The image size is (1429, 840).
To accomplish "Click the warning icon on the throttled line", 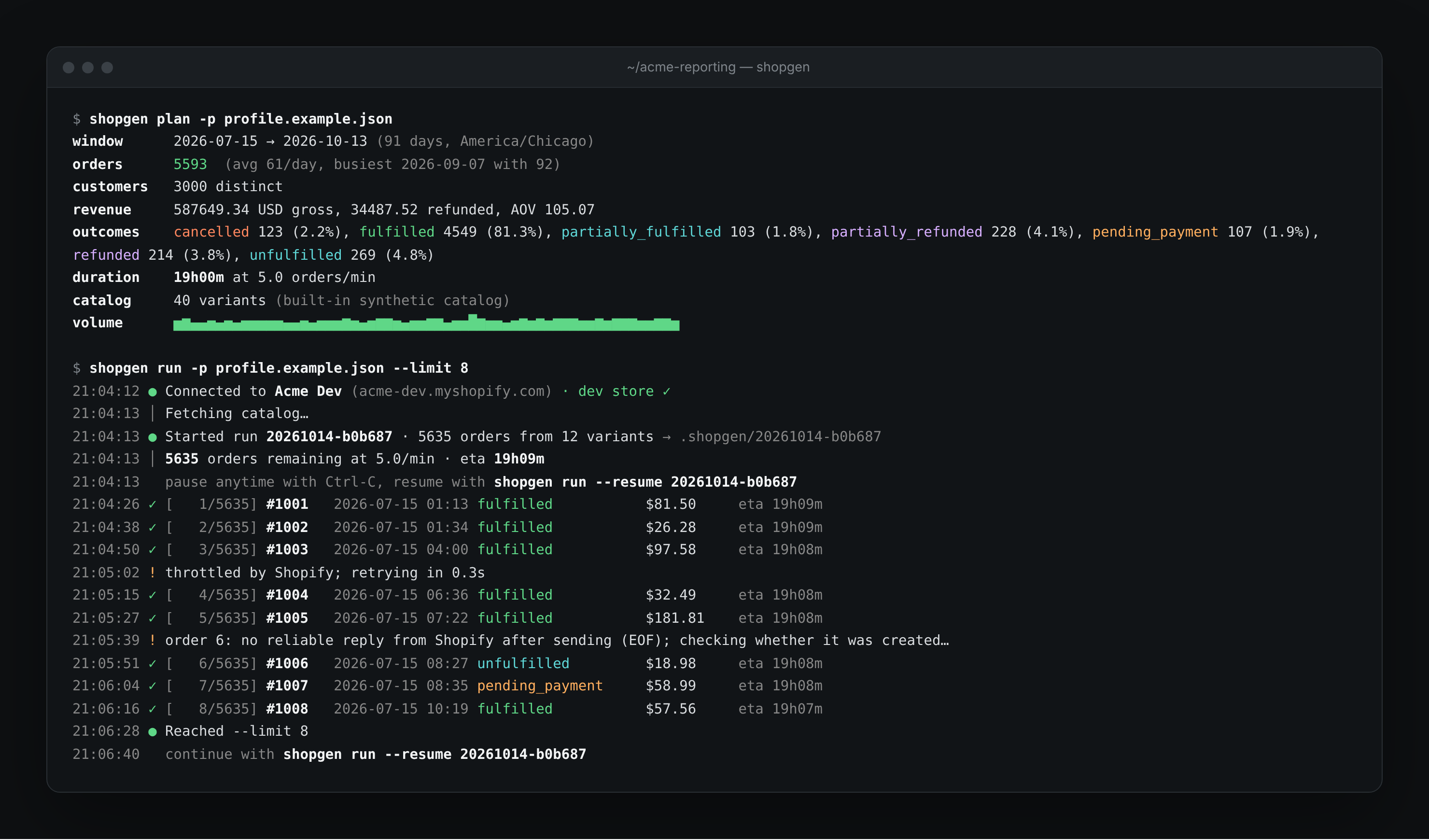I will (x=152, y=572).
